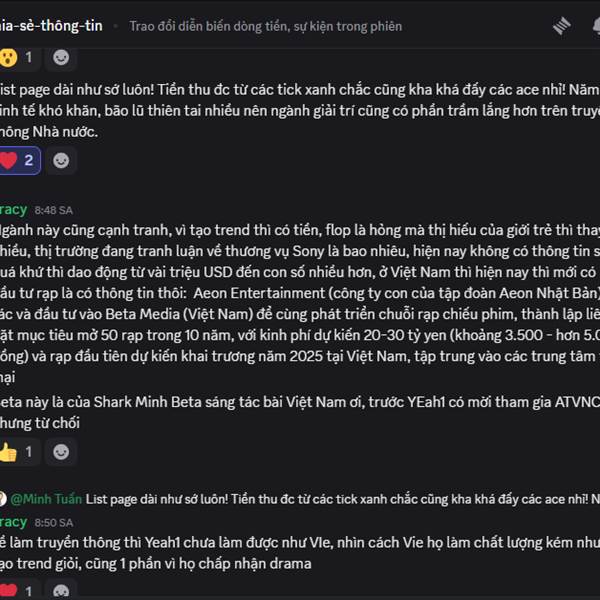600x600 pixels.
Task: Click the hia-sẻ-thông-tin channel name
Action: pyautogui.click(x=50, y=26)
